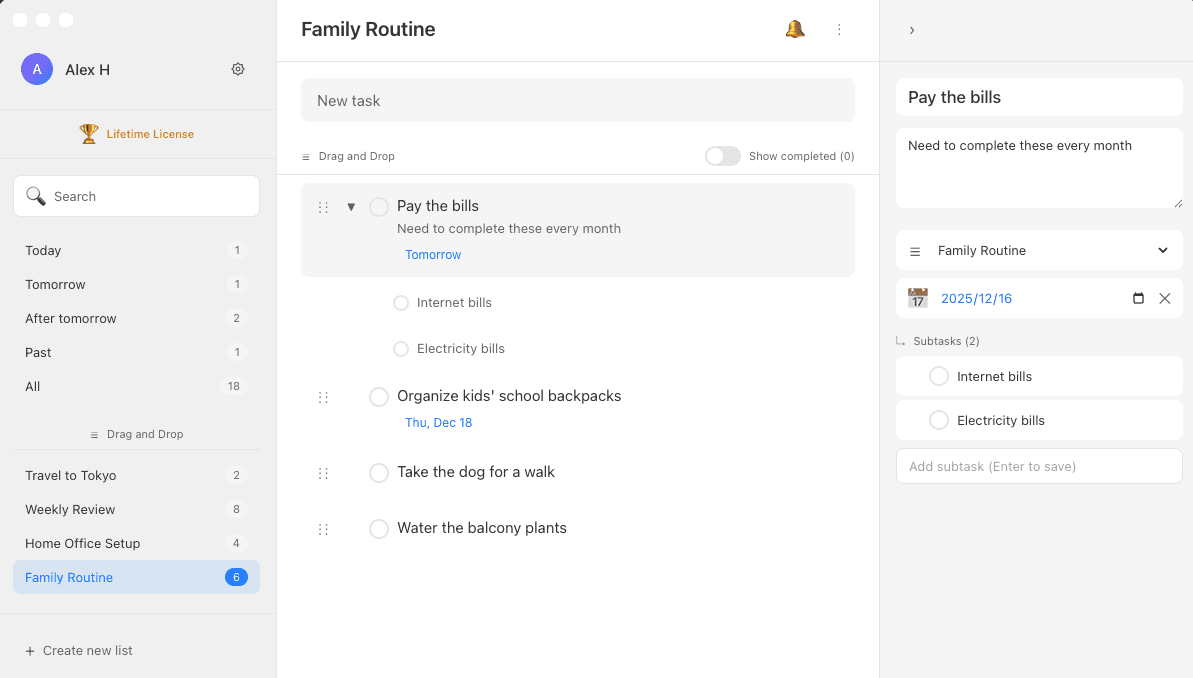Enable the Show completed toggle
1193x678 pixels.
click(x=722, y=156)
